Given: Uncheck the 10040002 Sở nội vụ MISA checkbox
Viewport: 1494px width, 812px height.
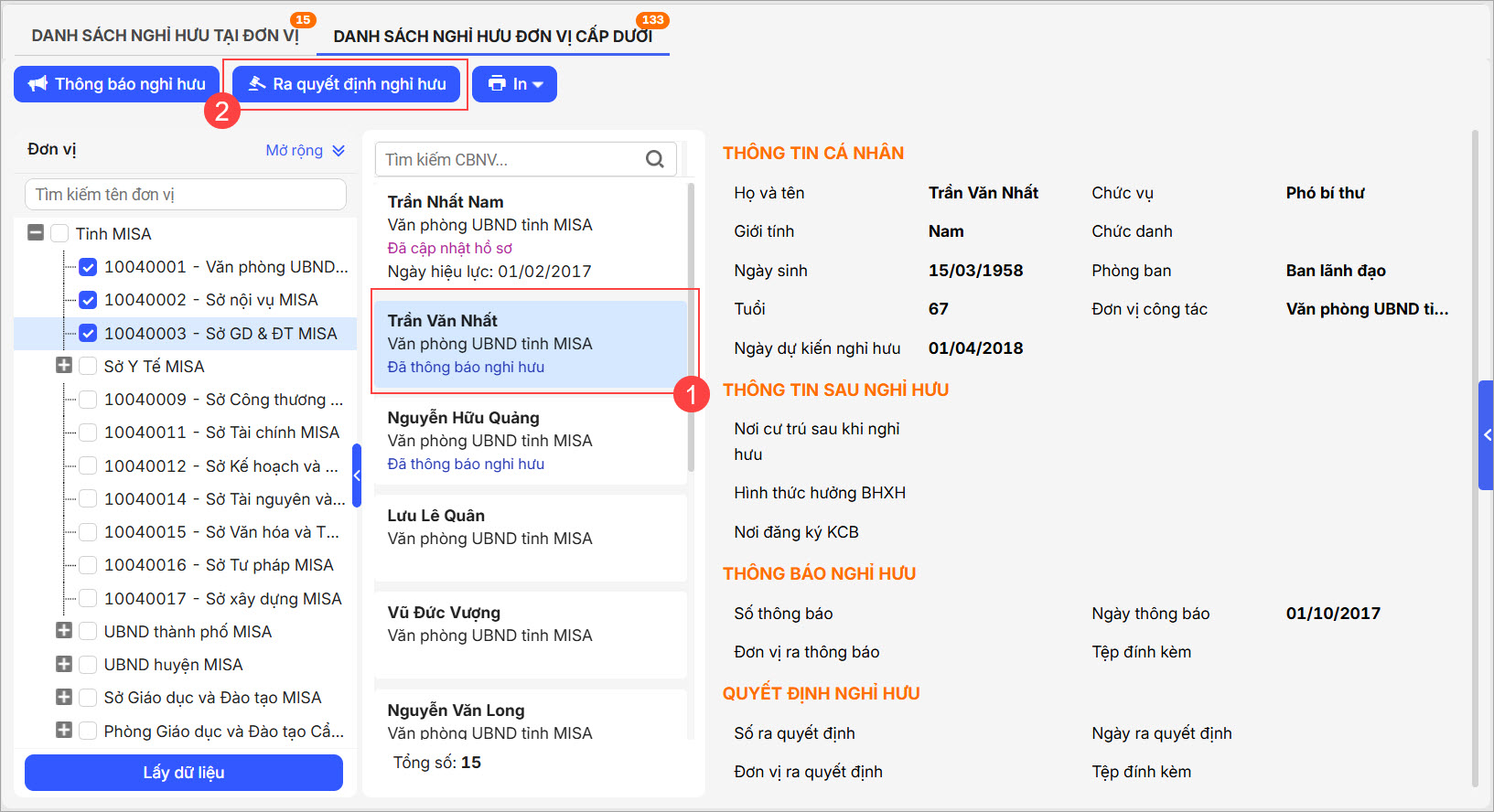Looking at the screenshot, I should pyautogui.click(x=88, y=300).
